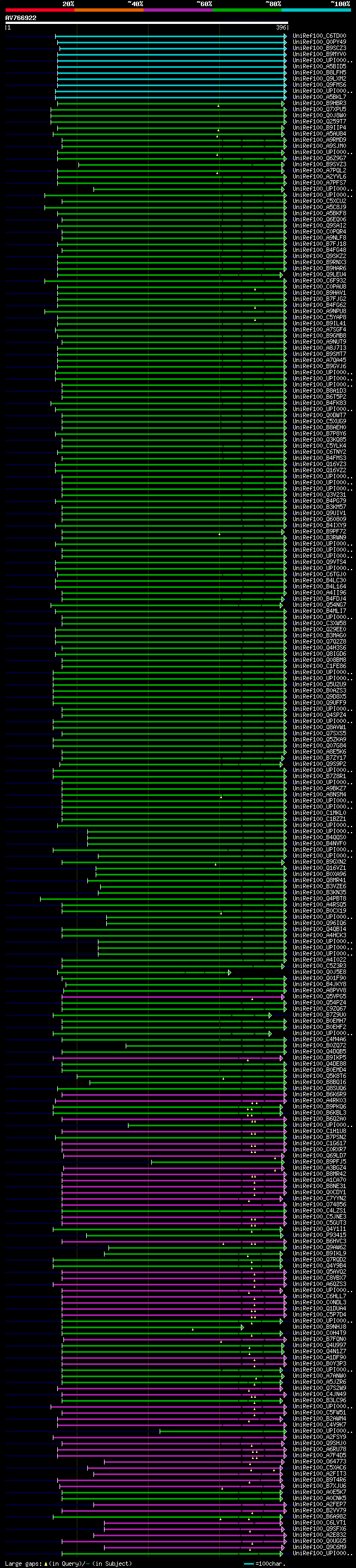This screenshot has width=356, height=1568.
Task: Select UniRef100_Q96IQ6 label
Action: [319, 923]
